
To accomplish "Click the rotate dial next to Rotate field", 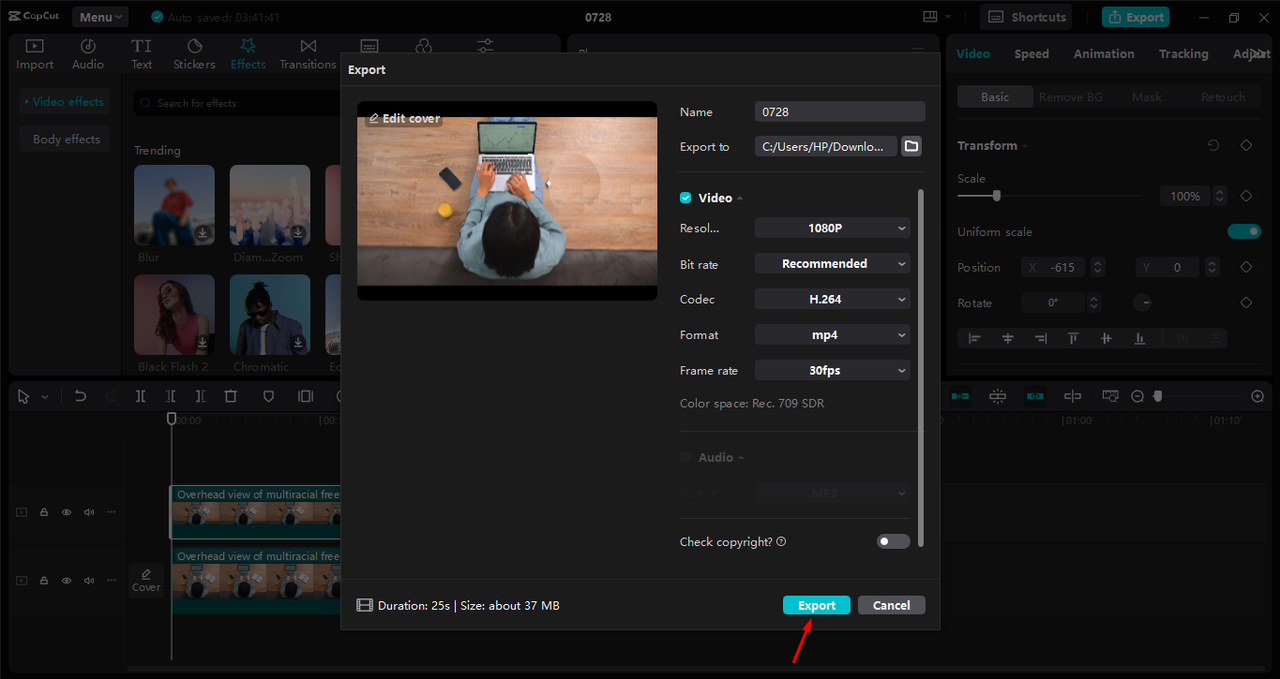I will pyautogui.click(x=1142, y=303).
